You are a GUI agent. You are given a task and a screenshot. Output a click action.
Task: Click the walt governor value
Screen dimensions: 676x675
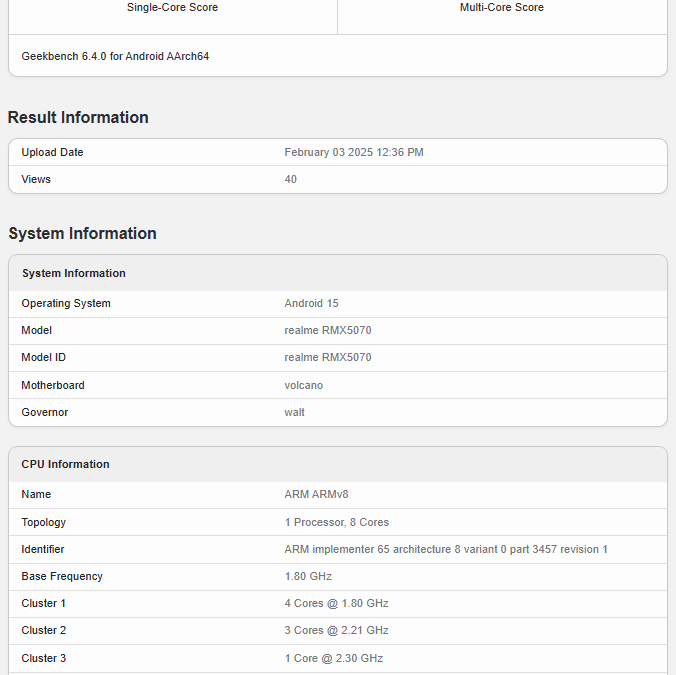click(x=294, y=412)
